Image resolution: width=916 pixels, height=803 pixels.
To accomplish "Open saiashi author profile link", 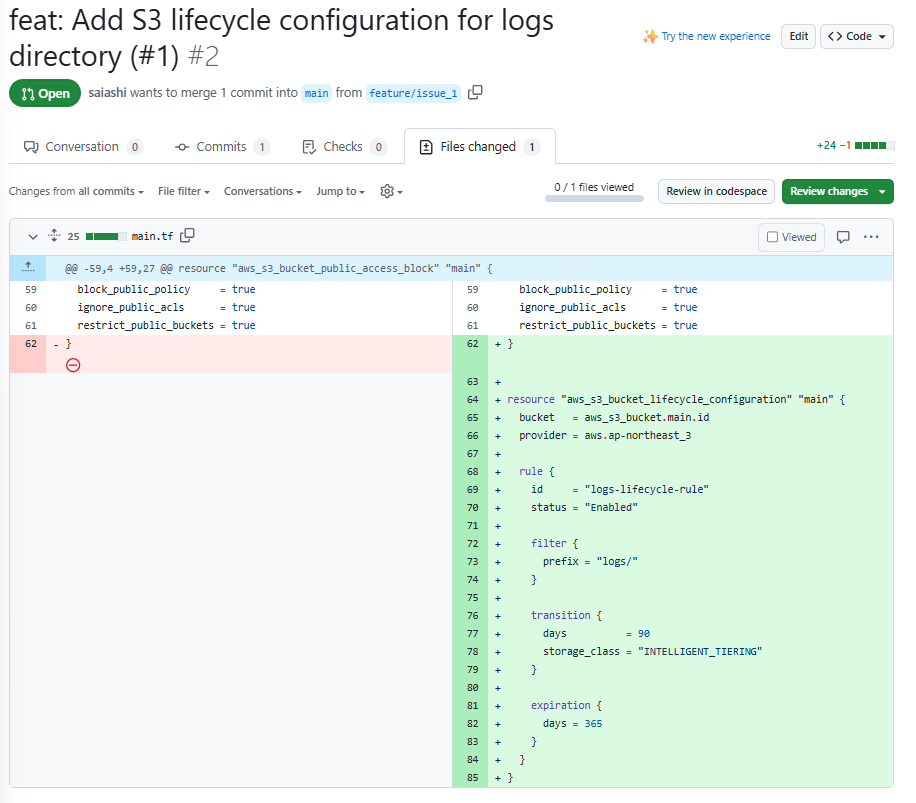I will click(x=107, y=92).
